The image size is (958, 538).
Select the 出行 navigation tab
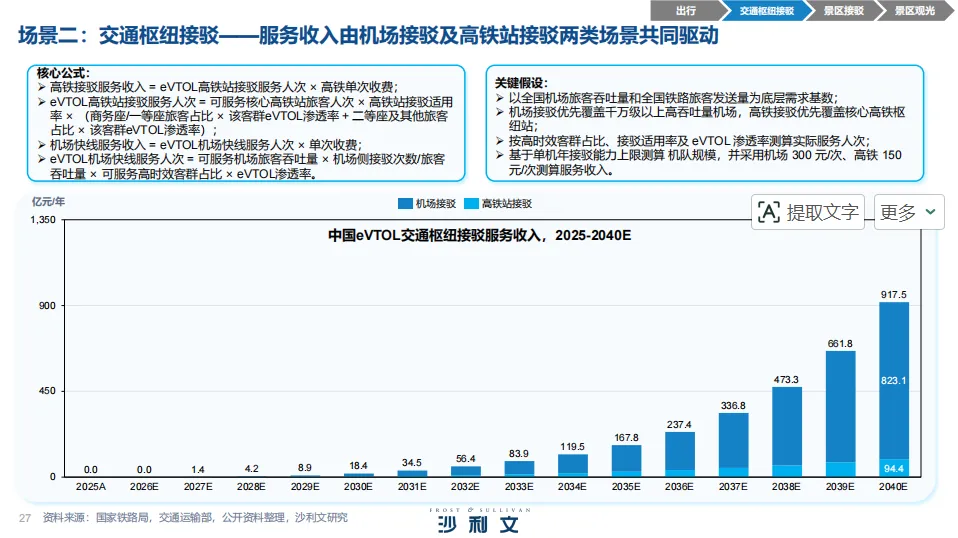coord(686,10)
